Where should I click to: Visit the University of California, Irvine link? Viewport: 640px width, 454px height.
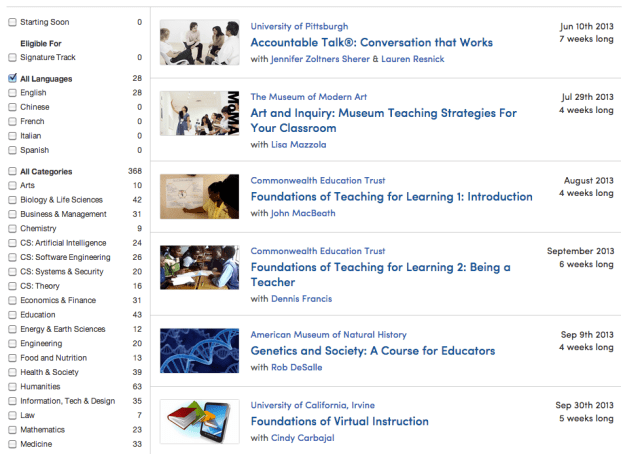[x=312, y=405]
